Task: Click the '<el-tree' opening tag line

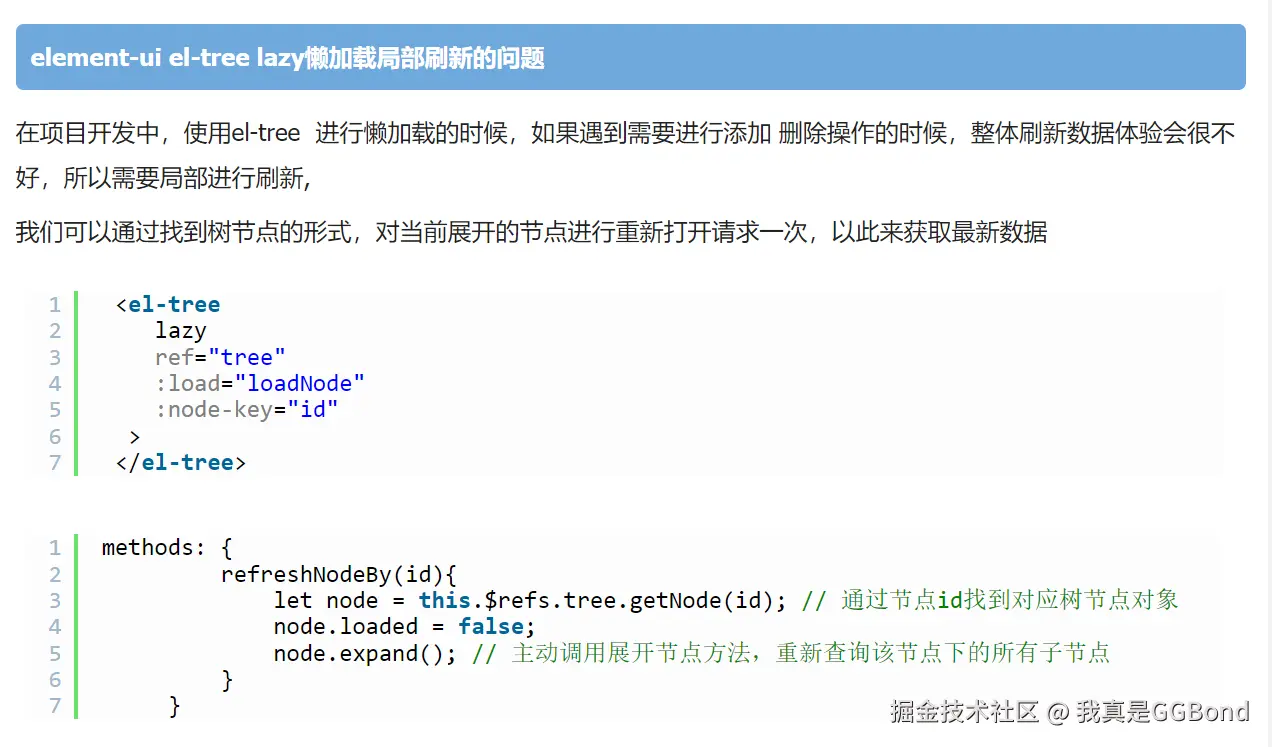Action: pyautogui.click(x=168, y=304)
